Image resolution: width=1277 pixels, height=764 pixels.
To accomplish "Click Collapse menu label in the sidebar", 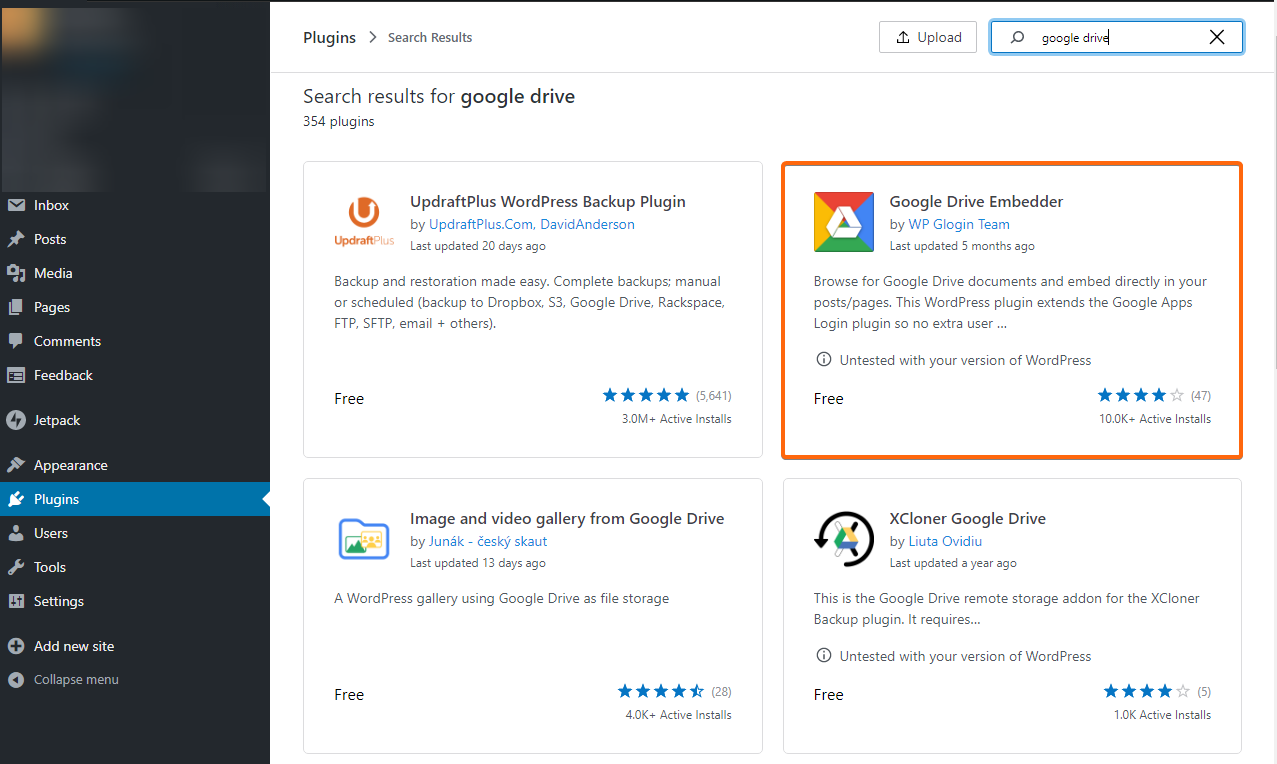I will [x=76, y=680].
